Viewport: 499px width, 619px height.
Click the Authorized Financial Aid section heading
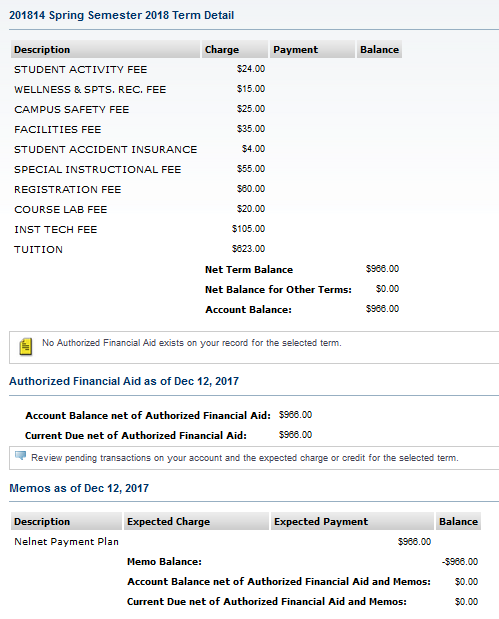124,381
